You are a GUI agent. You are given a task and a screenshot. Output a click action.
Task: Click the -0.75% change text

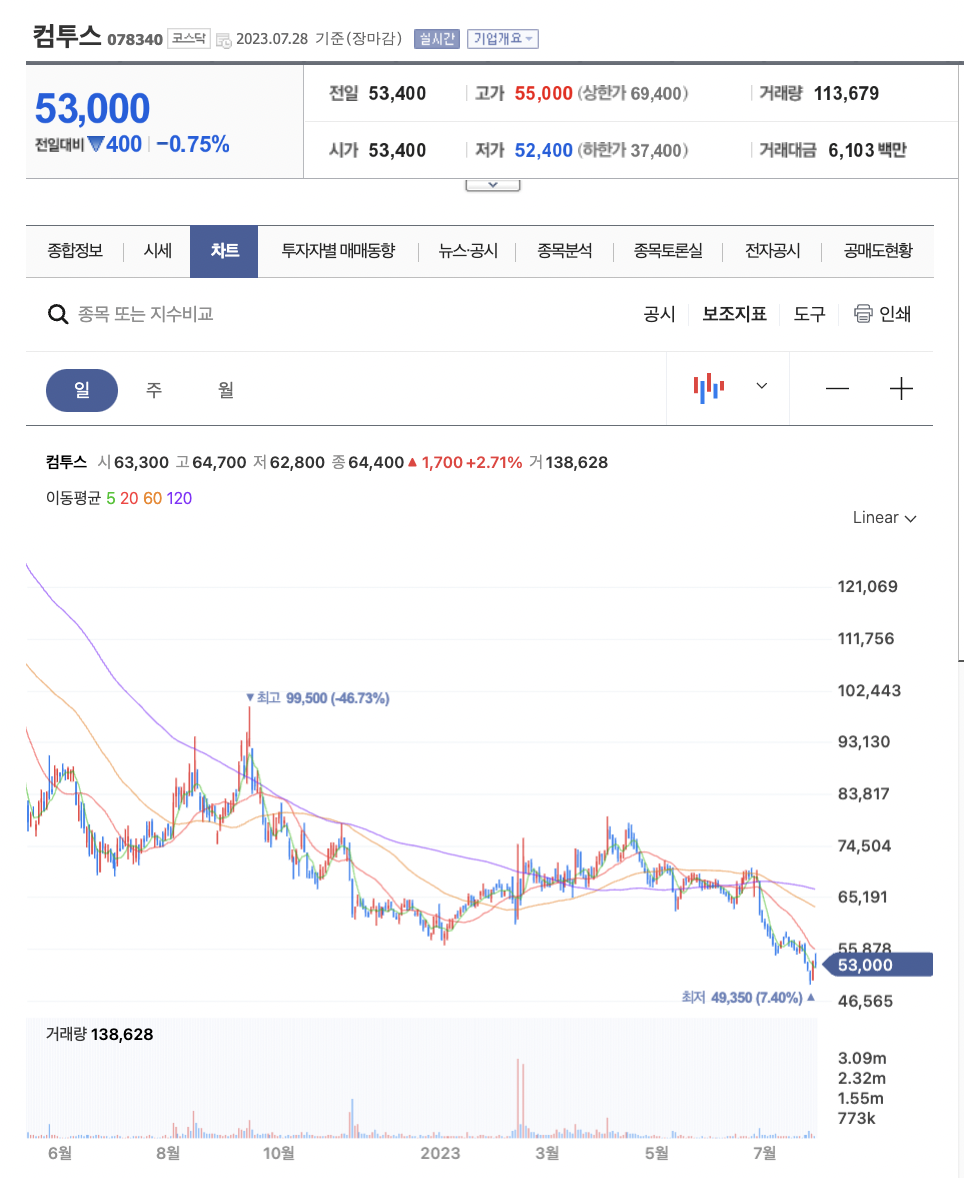(192, 144)
